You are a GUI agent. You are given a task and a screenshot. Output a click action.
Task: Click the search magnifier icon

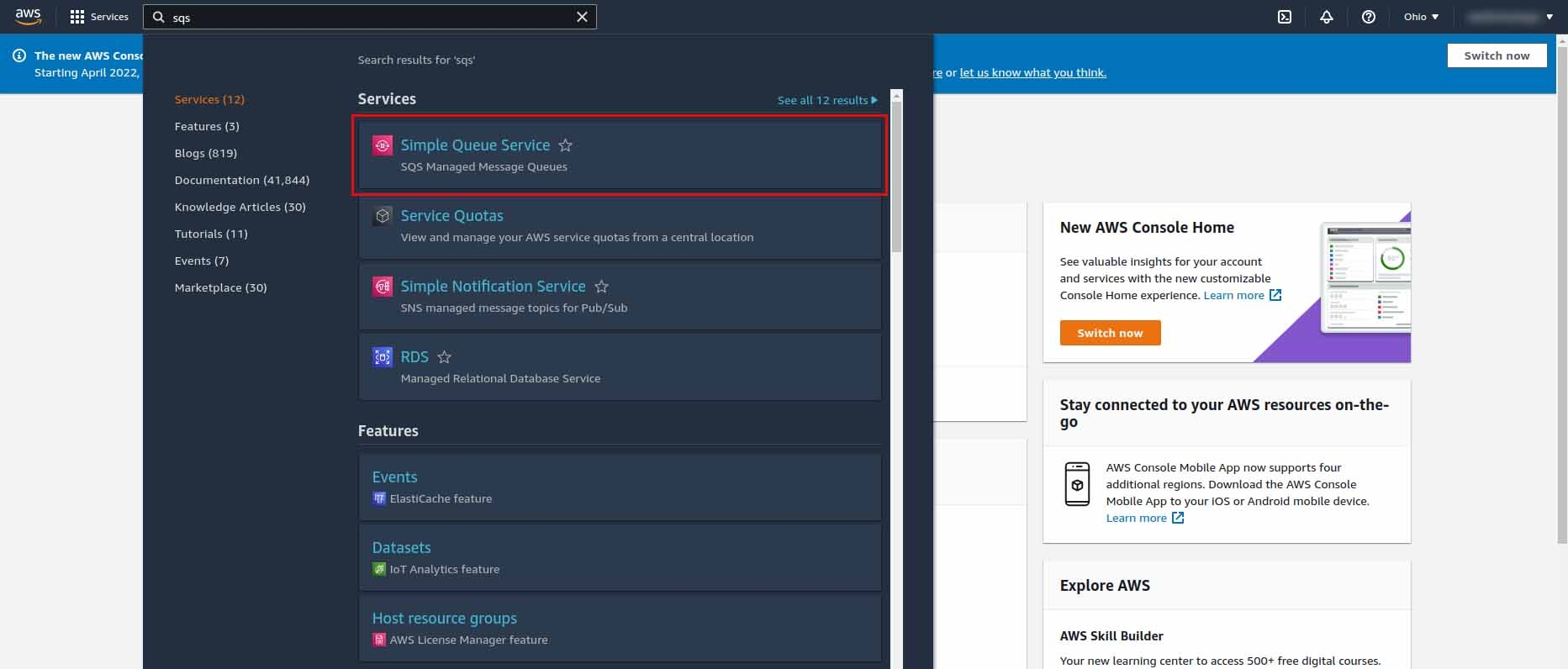(158, 17)
